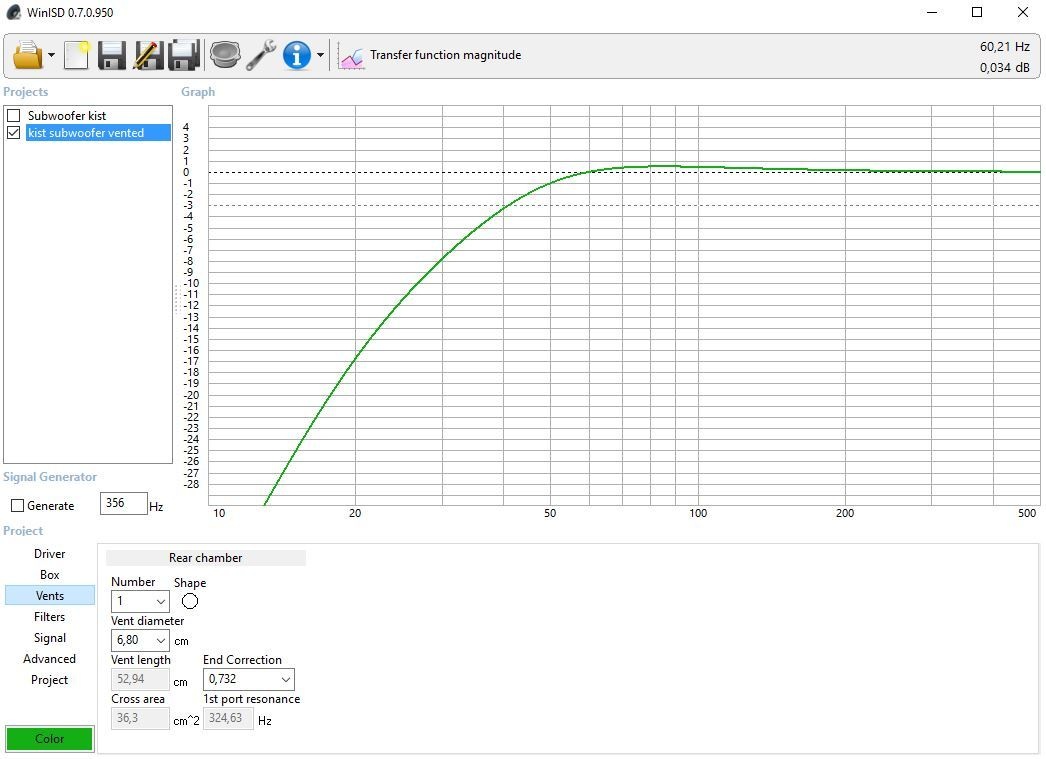Open the Transfer function magnitude graph selector

[446, 55]
